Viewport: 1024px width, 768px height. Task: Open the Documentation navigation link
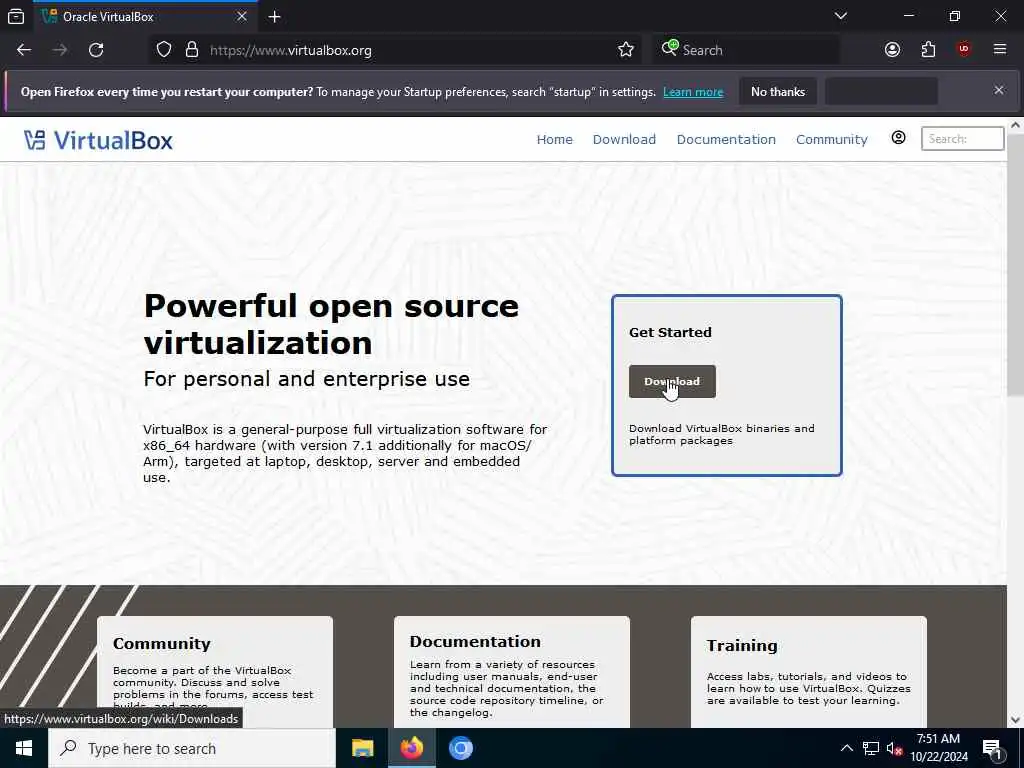[x=726, y=139]
